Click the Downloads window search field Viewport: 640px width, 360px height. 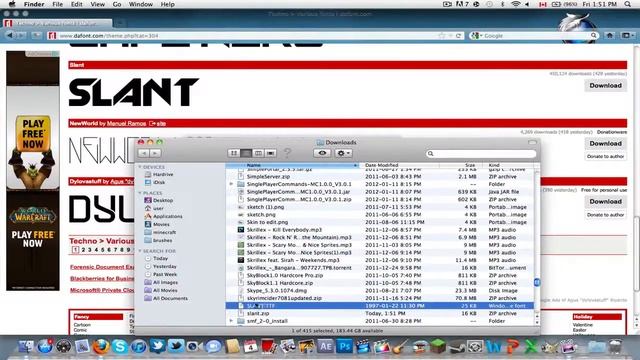pos(481,153)
